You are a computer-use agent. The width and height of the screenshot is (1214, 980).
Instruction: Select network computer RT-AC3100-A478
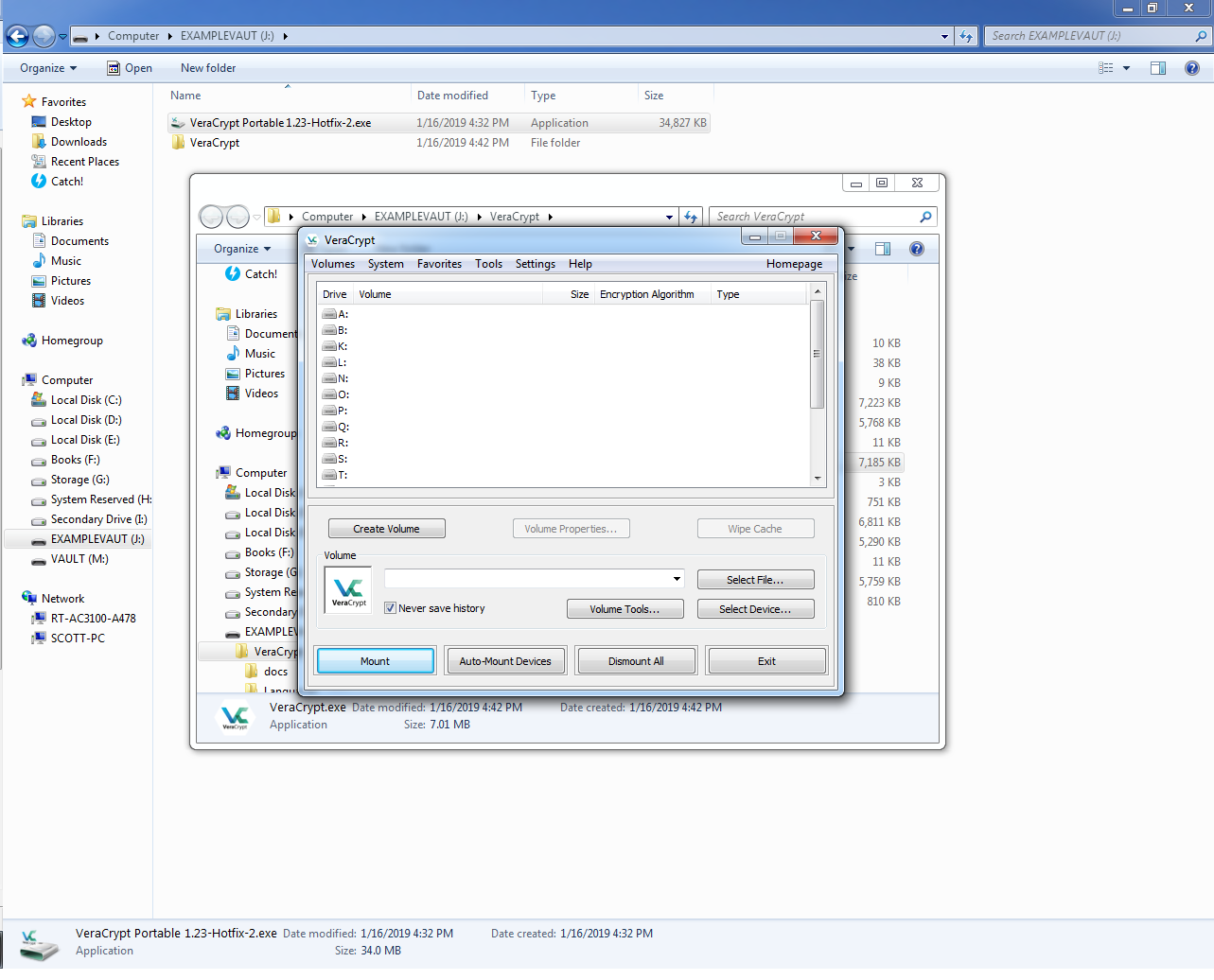[x=93, y=619]
